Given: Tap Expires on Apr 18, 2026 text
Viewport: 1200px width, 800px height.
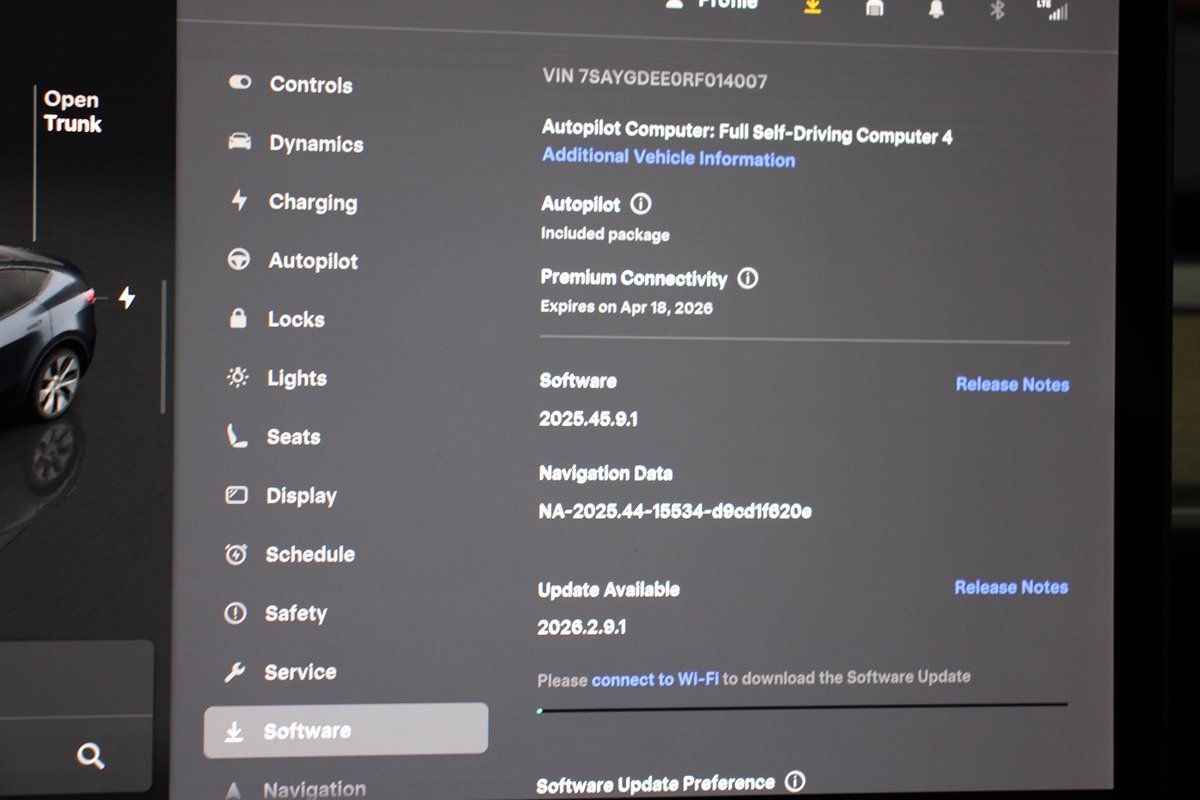Looking at the screenshot, I should point(626,307).
